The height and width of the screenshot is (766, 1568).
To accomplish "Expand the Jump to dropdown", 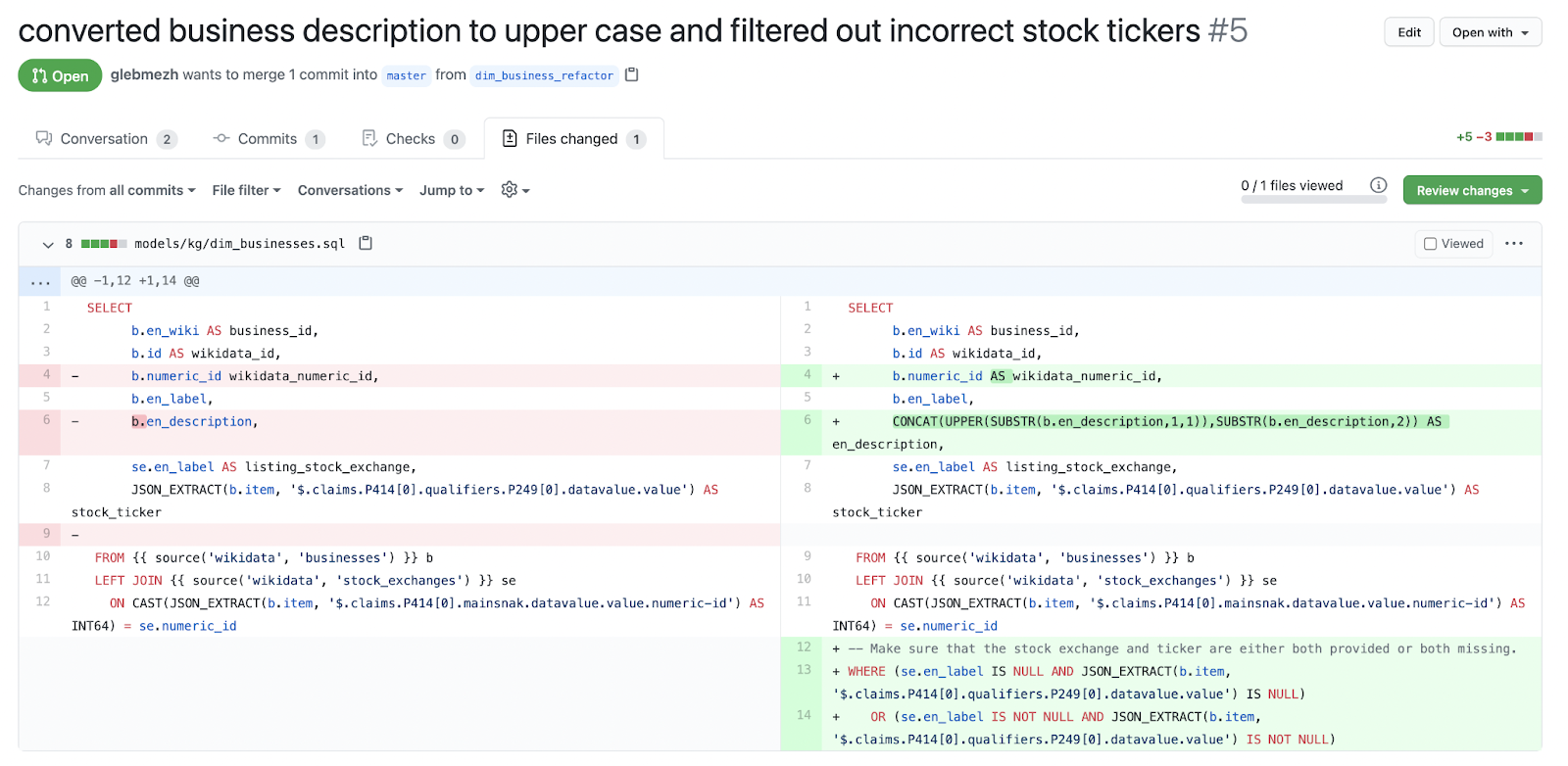I will (451, 190).
